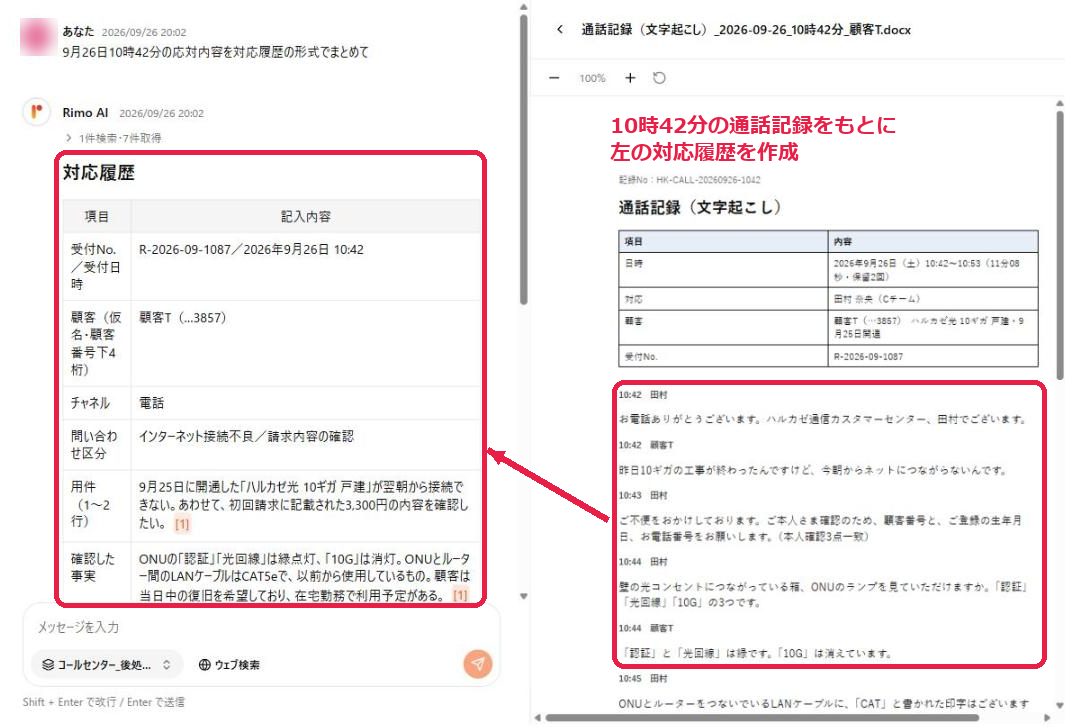
Task: Click the メッセージを入力 text field
Action: [x=261, y=627]
